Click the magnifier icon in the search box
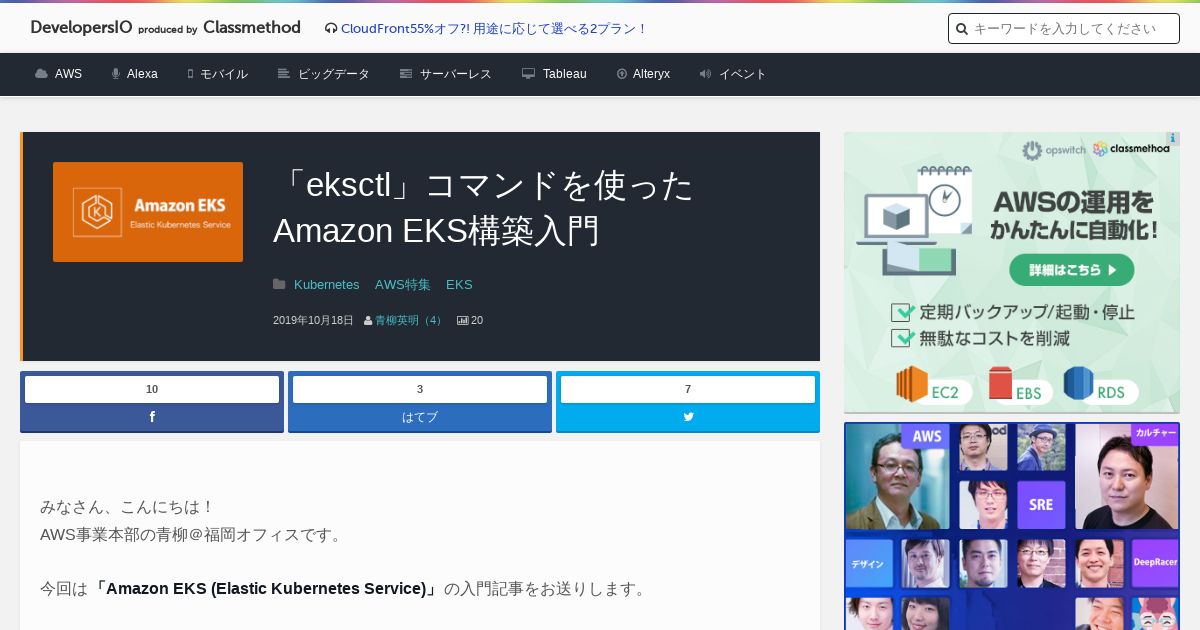Viewport: 1200px width, 630px height. (x=962, y=29)
